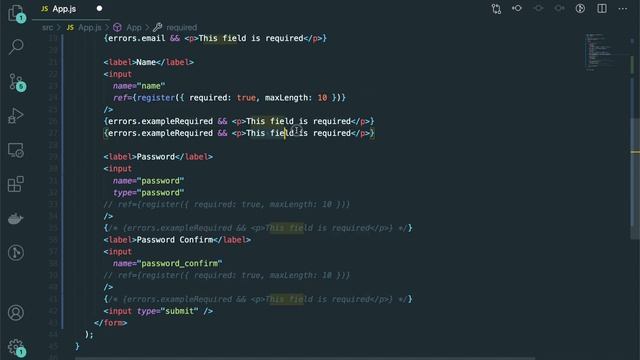
Task: Click the required breadcrumb
Action: point(181,27)
